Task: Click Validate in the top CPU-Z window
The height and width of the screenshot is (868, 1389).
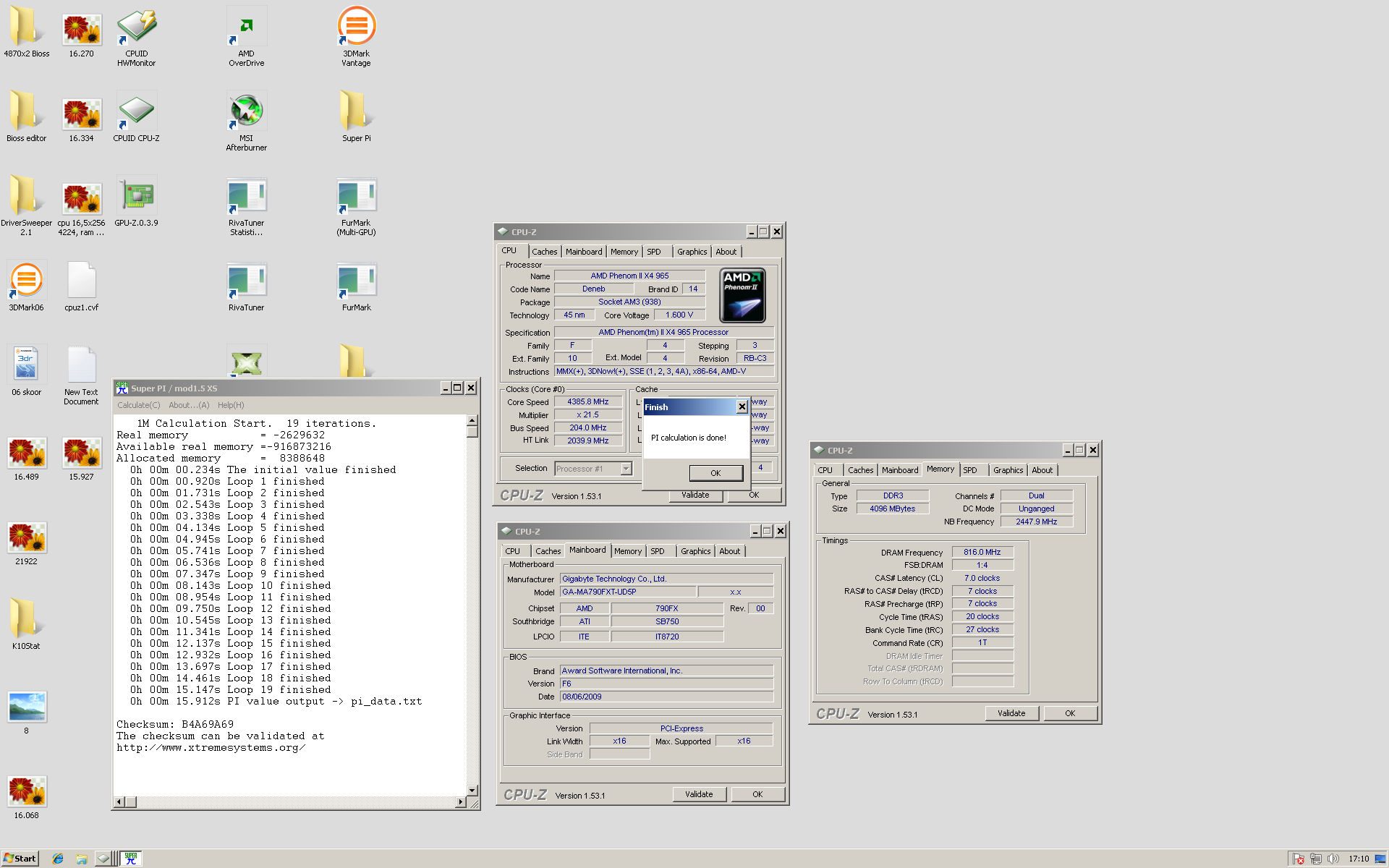Action: point(695,495)
